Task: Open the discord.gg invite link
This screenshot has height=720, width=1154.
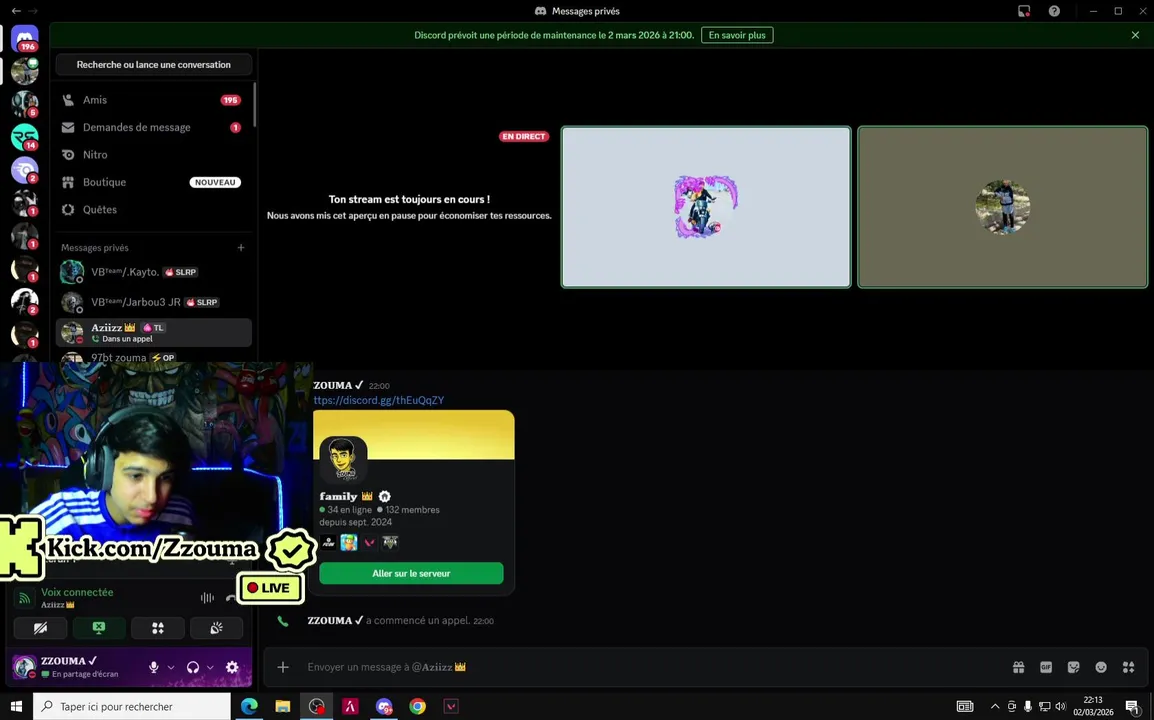Action: coord(378,400)
